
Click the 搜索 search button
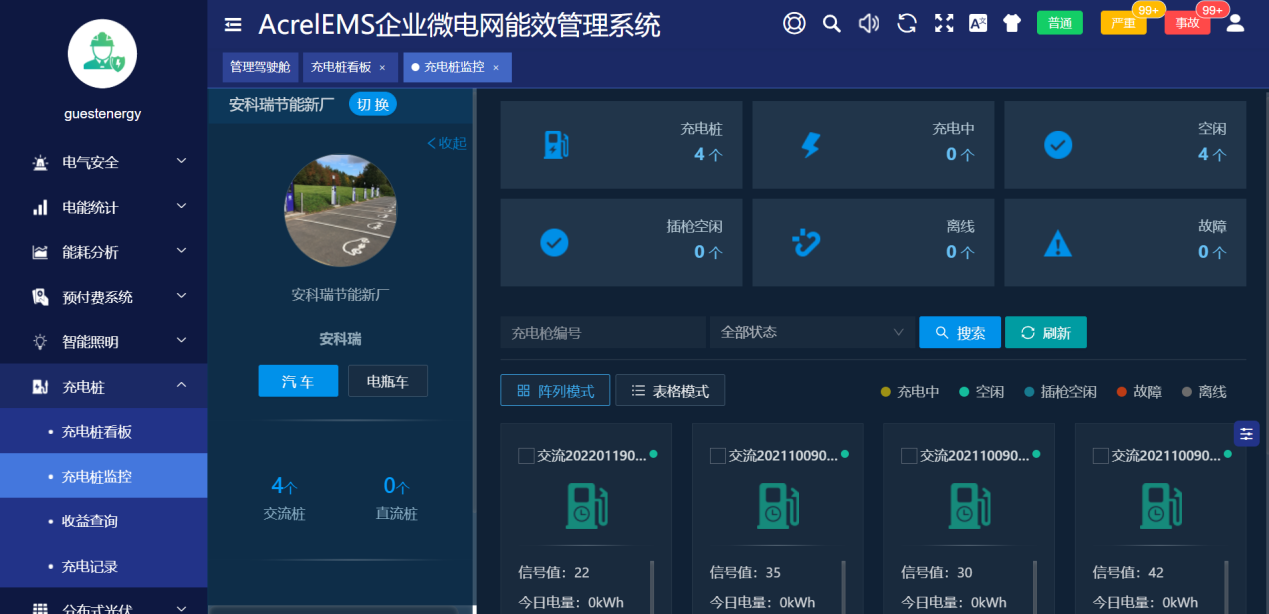tap(959, 333)
